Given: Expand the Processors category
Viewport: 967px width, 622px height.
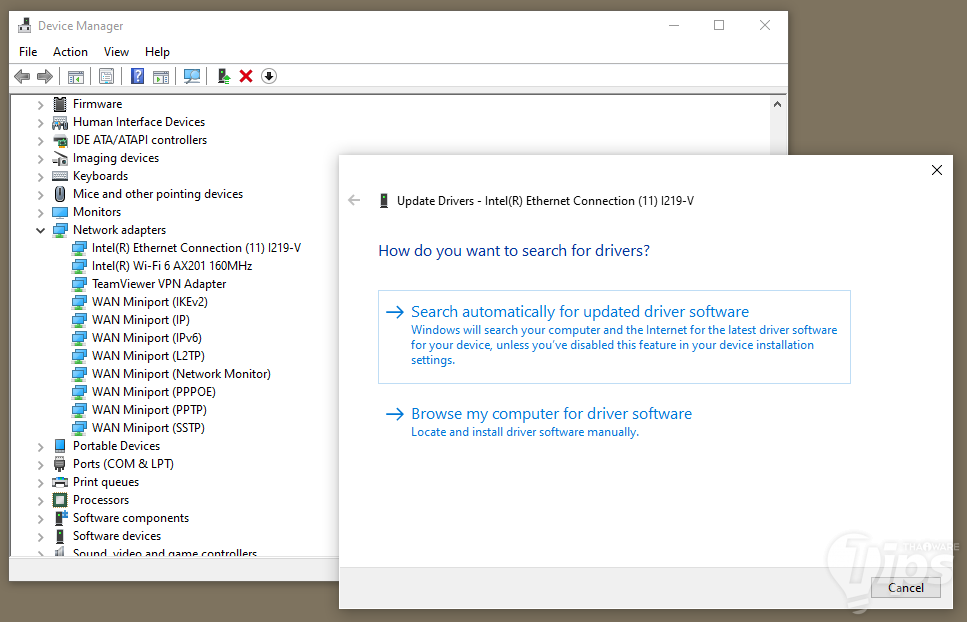Looking at the screenshot, I should tap(41, 500).
